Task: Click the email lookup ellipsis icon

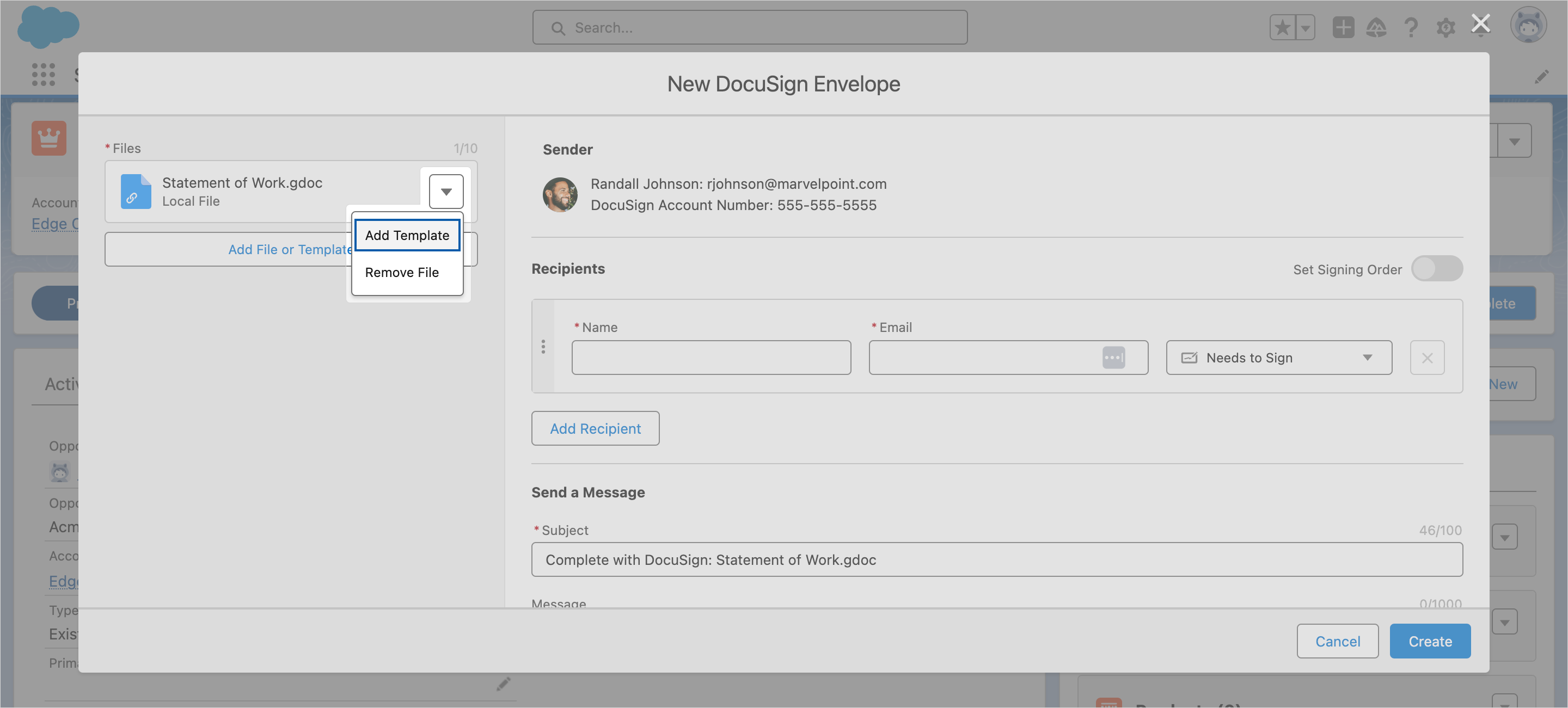Action: tap(1113, 358)
